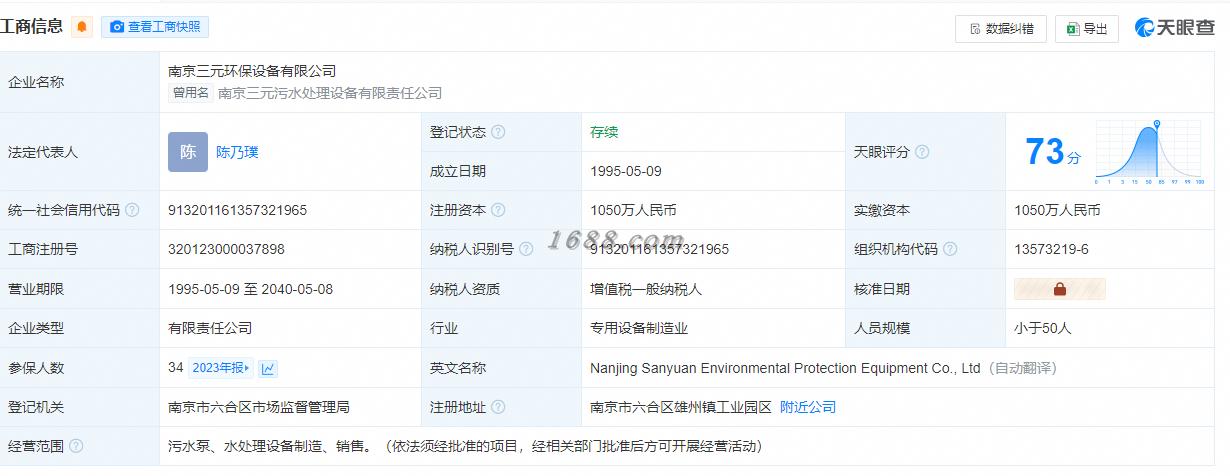This screenshot has width=1230, height=476.
Task: Click the 工商信息 section heading
Action: pos(32,27)
